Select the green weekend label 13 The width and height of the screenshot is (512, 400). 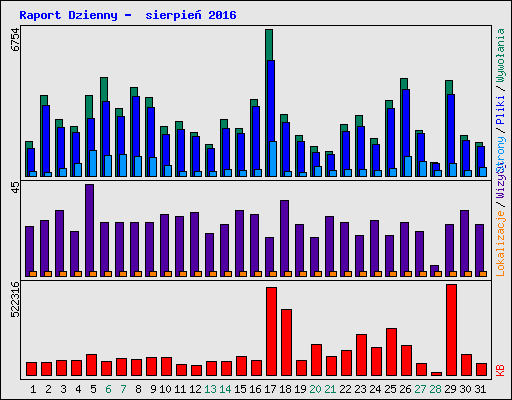[x=210, y=389]
